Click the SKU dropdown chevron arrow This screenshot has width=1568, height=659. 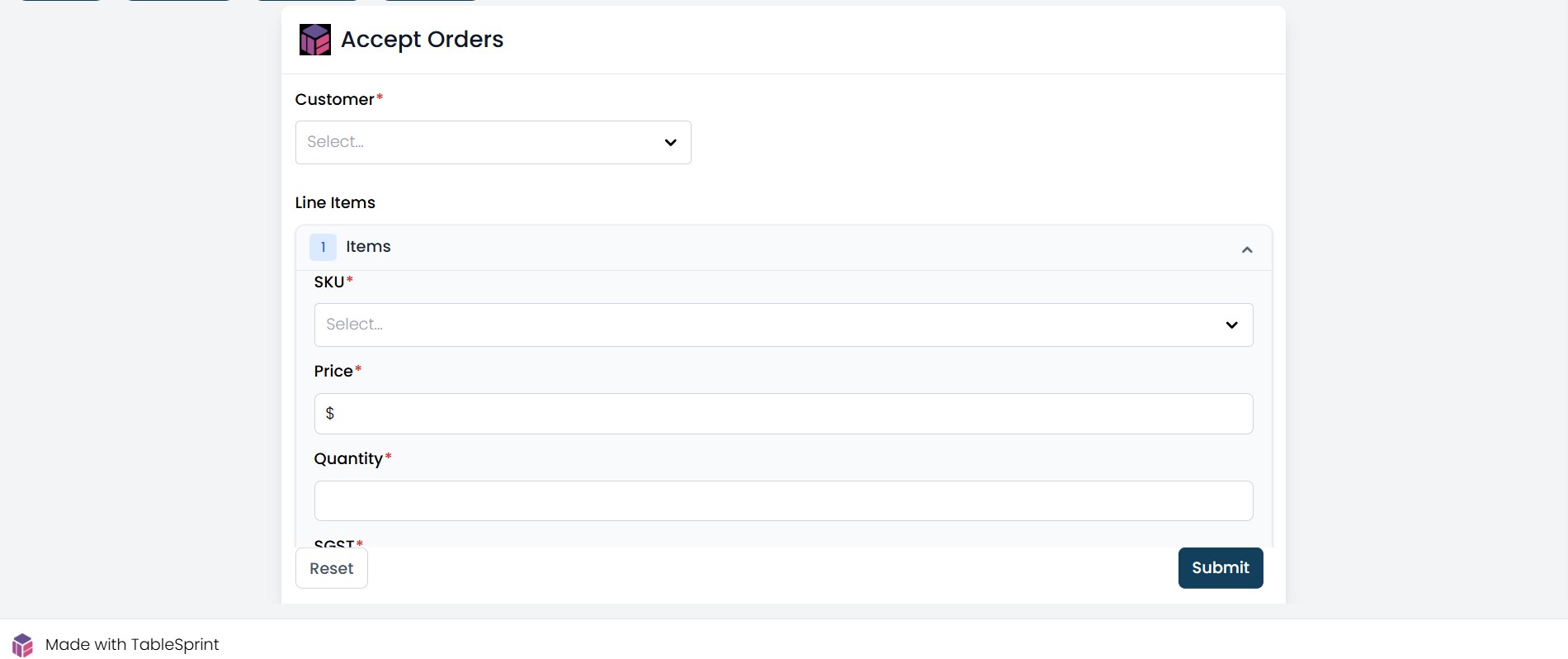1232,325
